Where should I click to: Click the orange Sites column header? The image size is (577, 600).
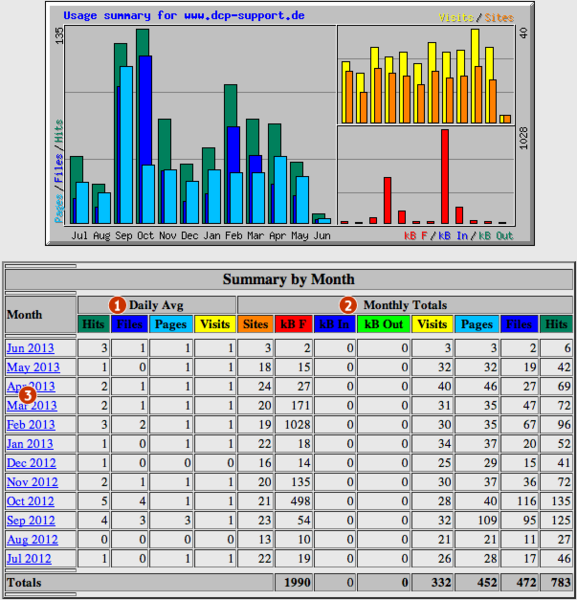pos(255,324)
